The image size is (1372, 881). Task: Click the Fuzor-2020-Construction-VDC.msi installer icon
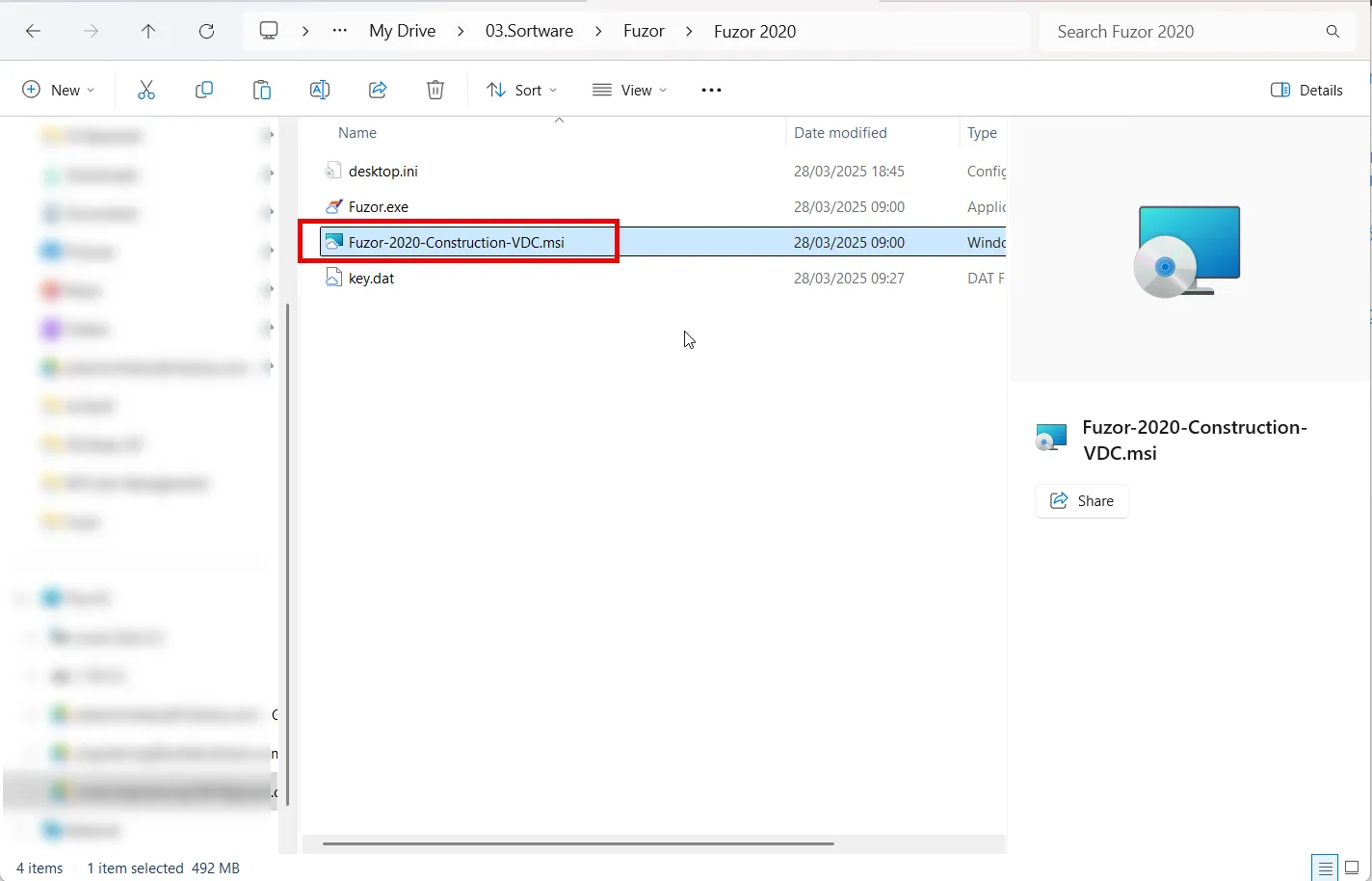coord(333,242)
